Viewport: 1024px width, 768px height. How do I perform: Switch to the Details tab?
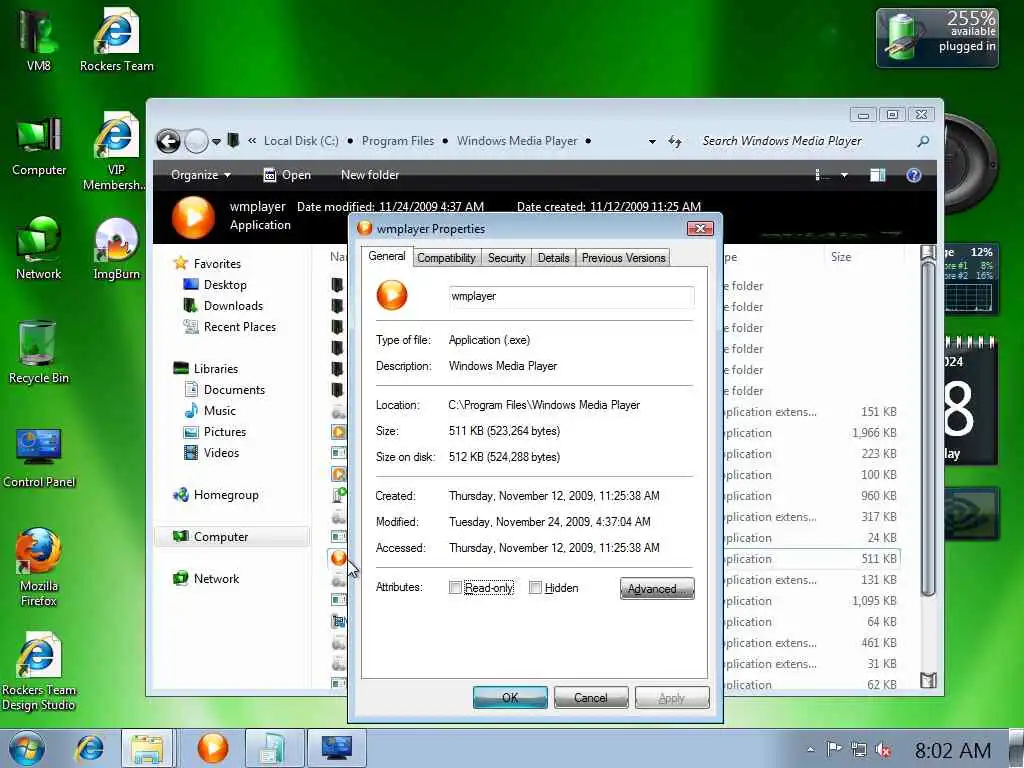553,258
